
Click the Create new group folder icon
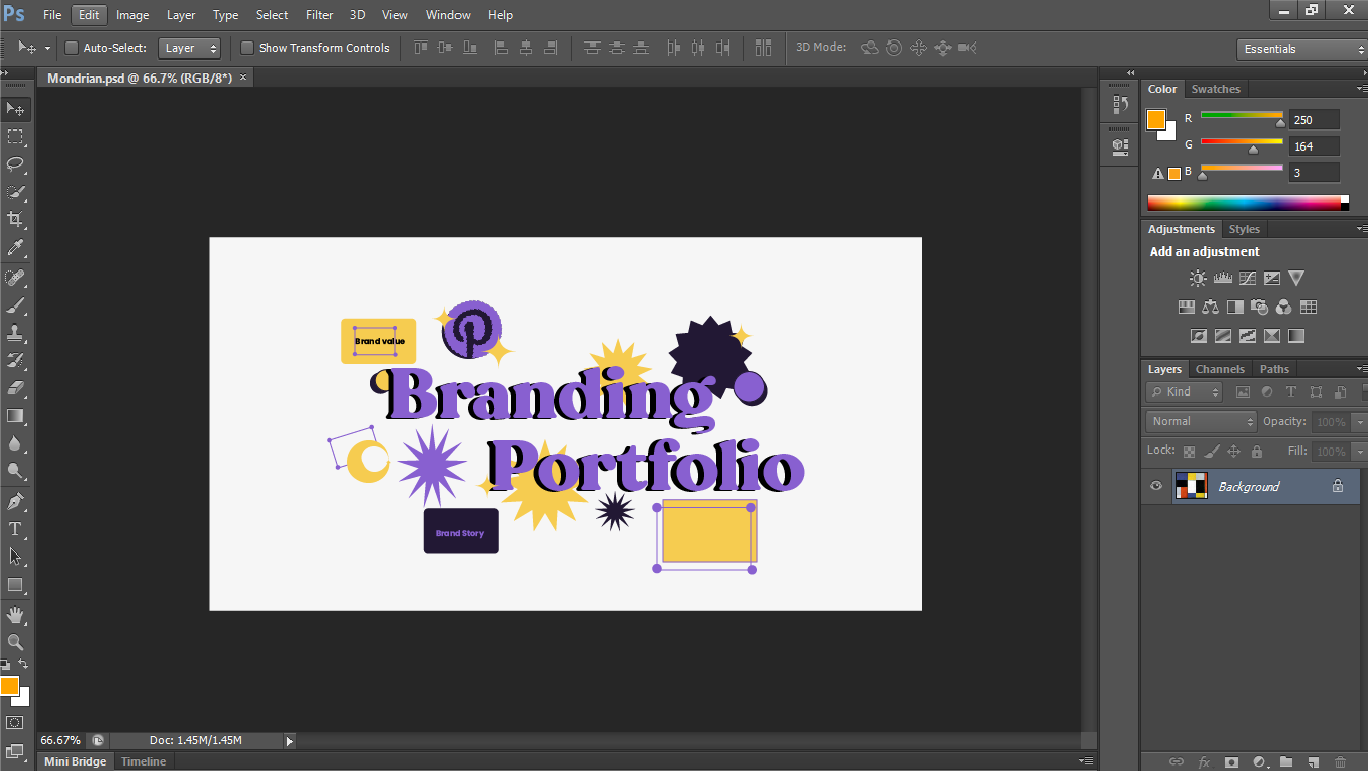1286,762
